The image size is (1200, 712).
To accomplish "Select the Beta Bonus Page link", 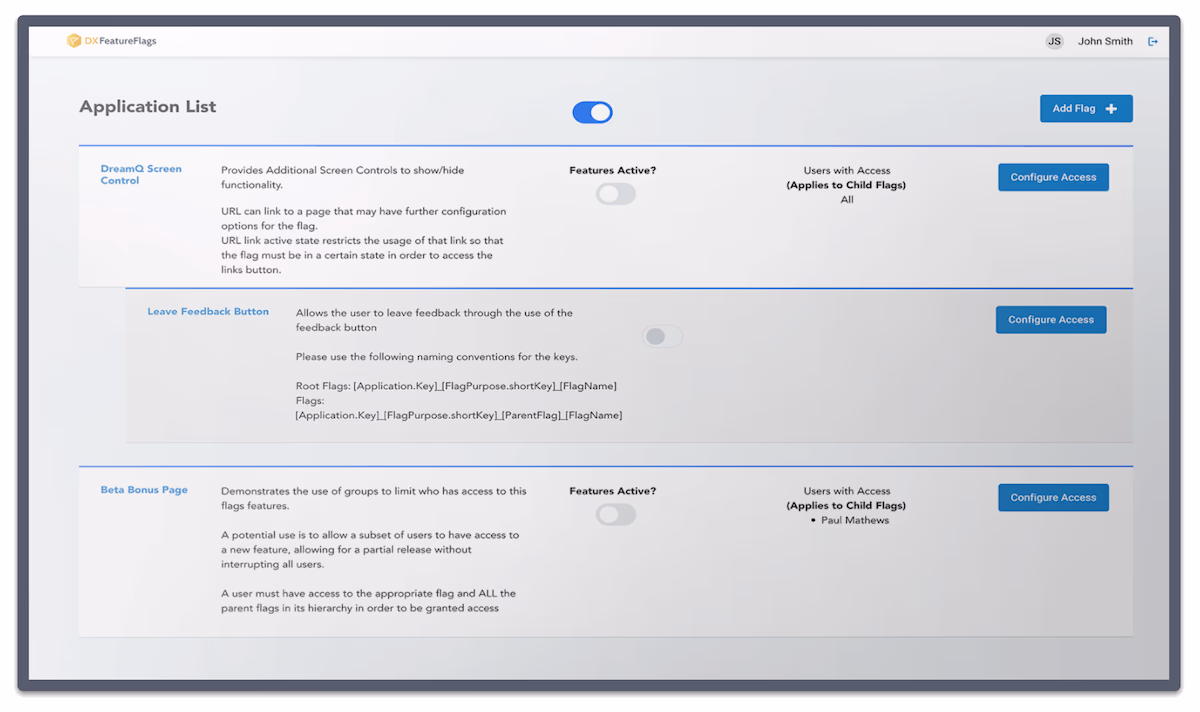I will 144,490.
